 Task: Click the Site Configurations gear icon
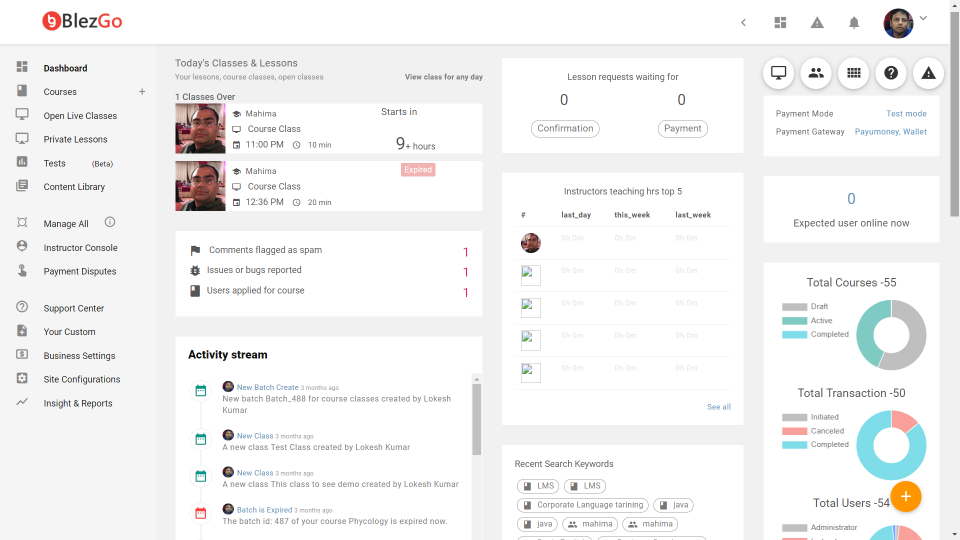22,378
